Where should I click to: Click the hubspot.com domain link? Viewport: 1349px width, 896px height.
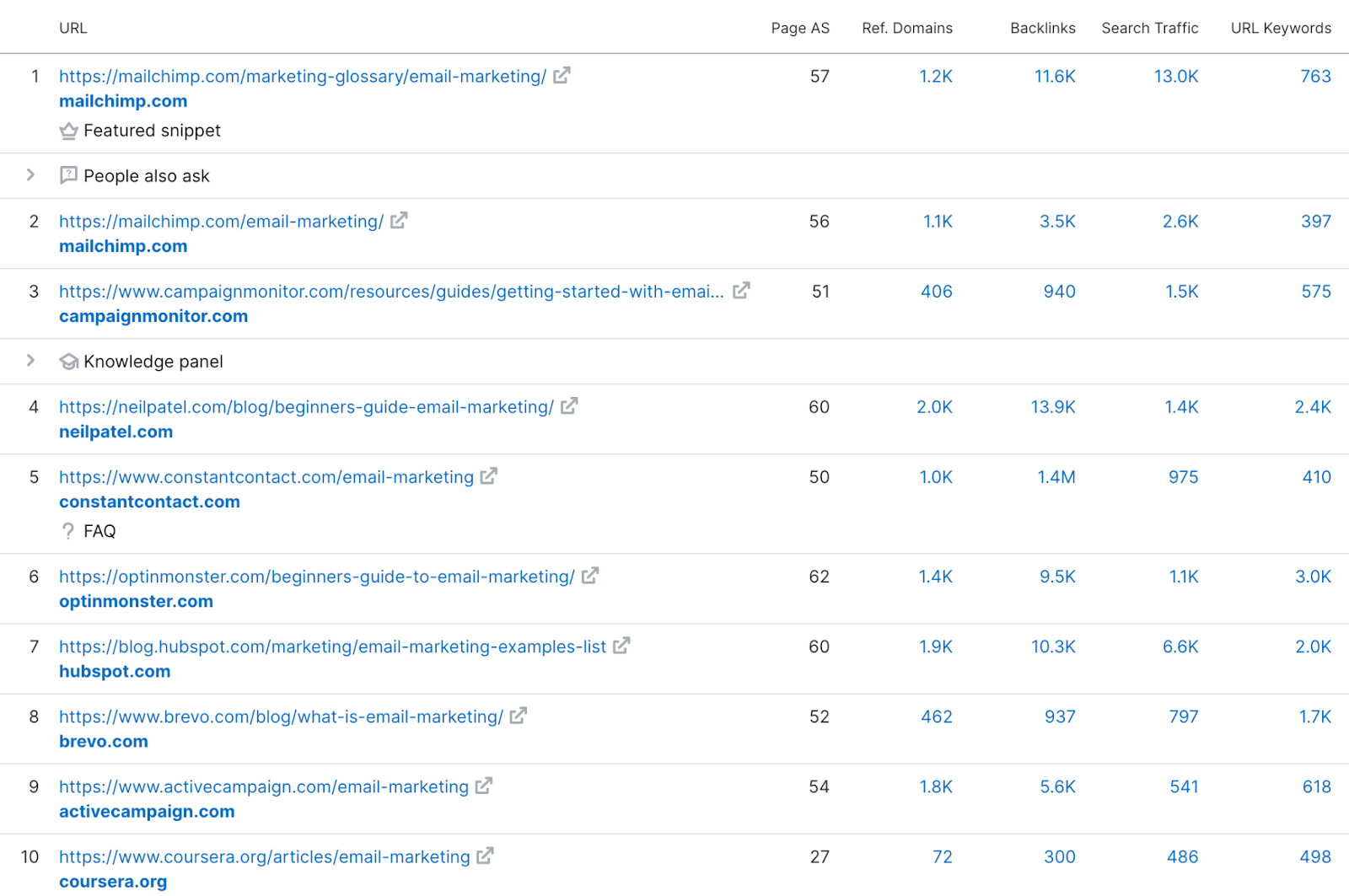click(115, 671)
